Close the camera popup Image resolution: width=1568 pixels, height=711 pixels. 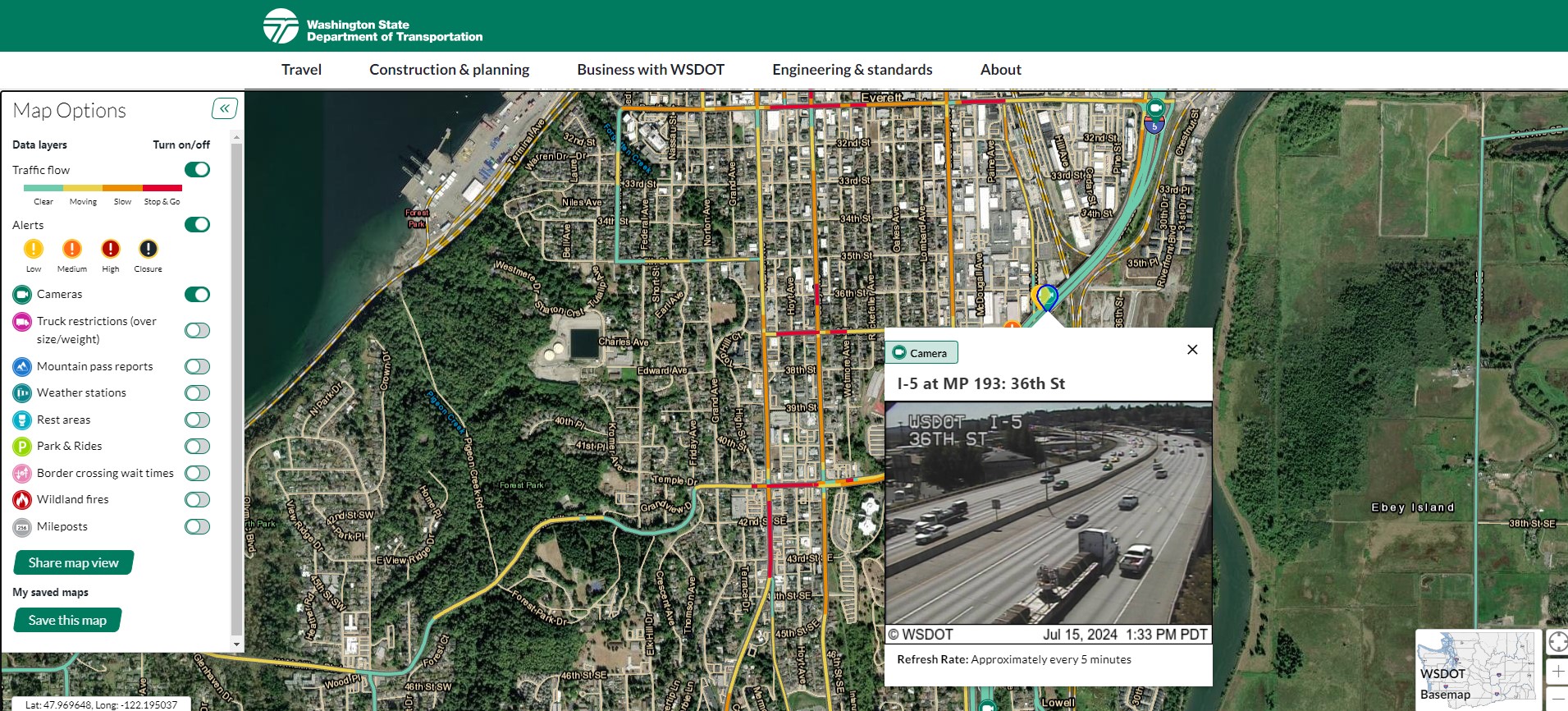1192,350
